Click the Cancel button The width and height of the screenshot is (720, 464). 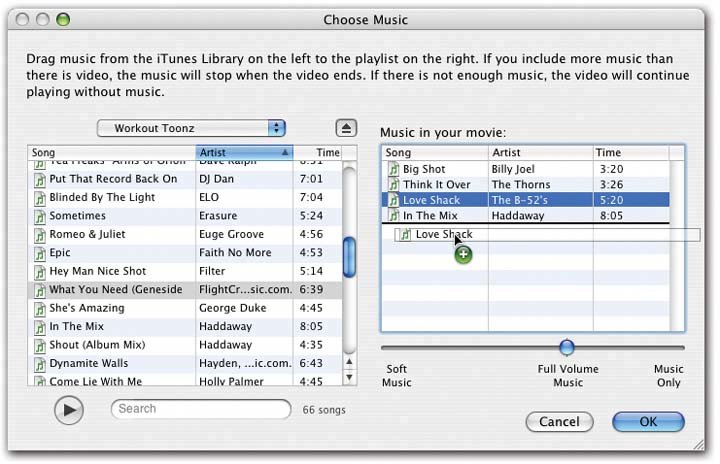[x=559, y=422]
